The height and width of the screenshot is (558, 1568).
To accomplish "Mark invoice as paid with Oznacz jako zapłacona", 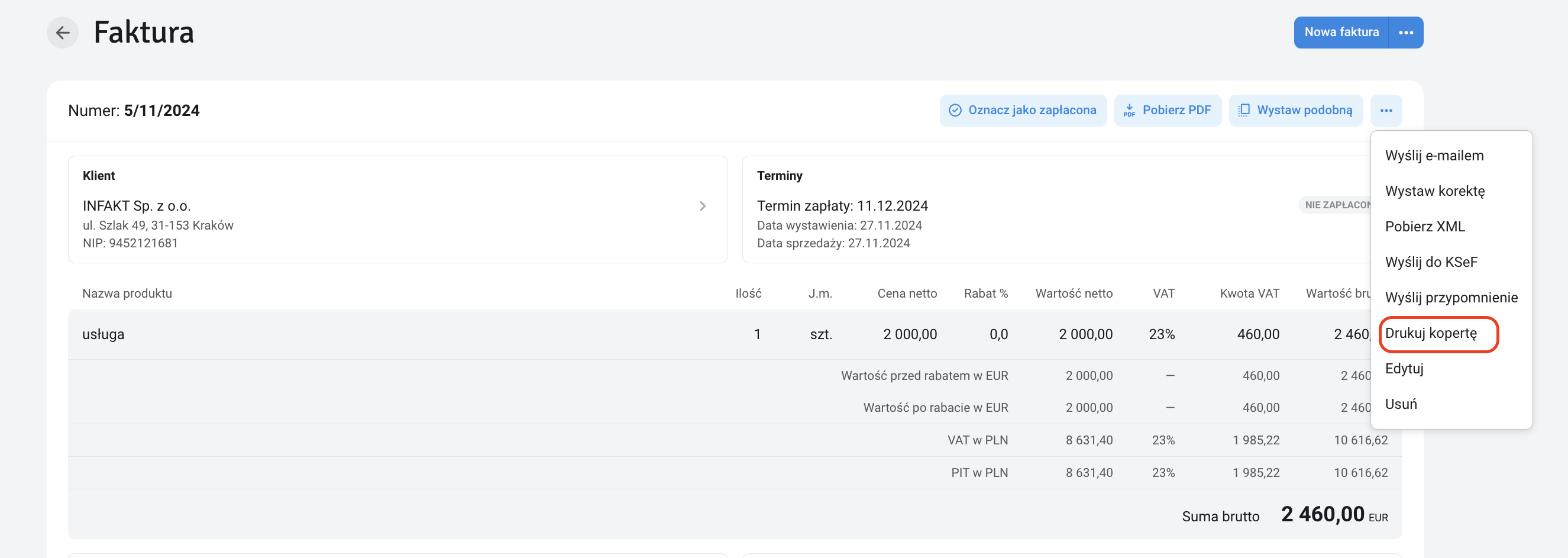I will (x=1023, y=110).
